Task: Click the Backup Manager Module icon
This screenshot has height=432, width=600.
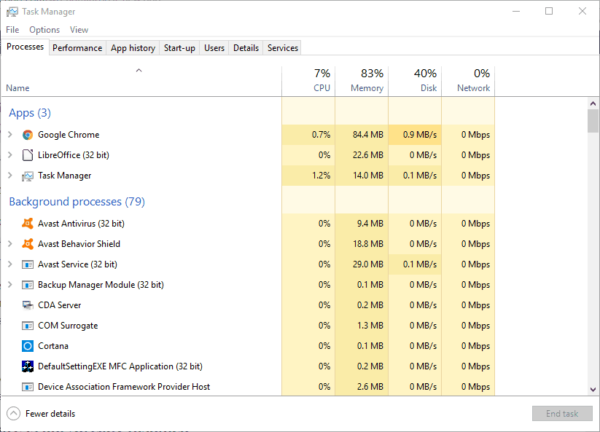Action: [27, 285]
